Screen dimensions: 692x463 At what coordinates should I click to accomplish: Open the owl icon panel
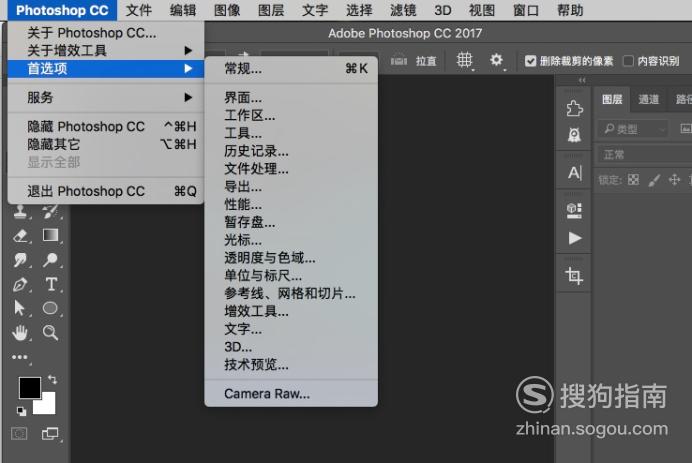[574, 135]
